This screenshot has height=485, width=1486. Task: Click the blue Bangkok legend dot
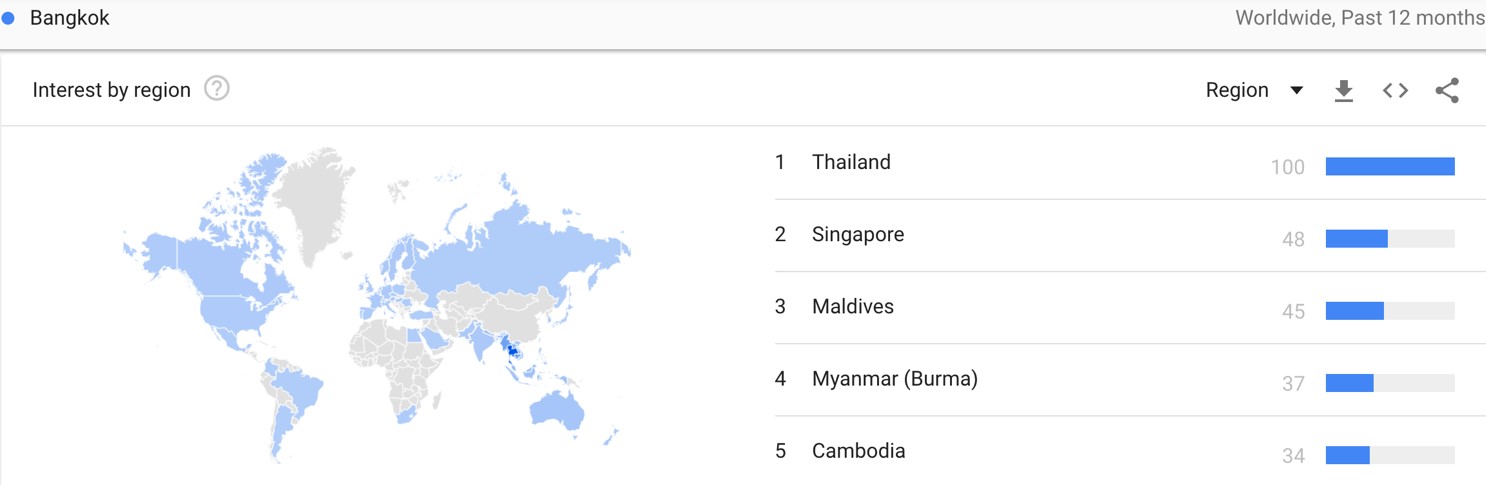8,19
